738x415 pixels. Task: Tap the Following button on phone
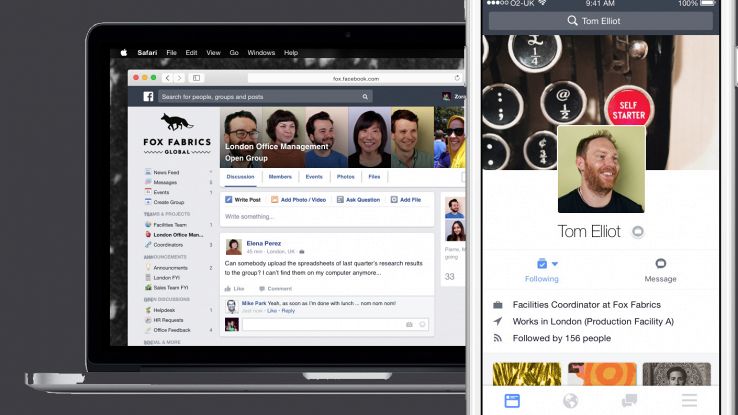coord(542,270)
